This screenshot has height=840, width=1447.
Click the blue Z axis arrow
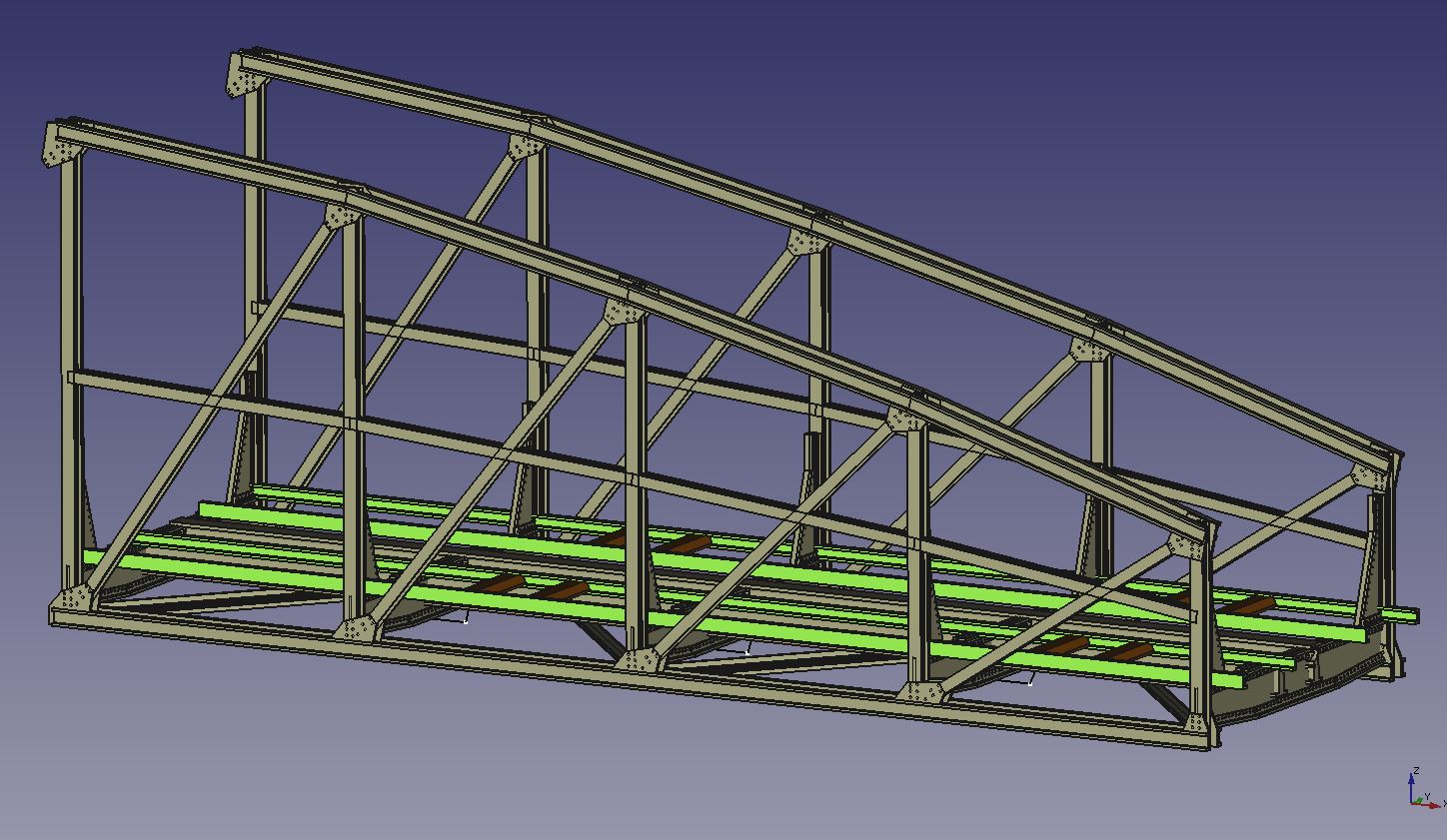tap(1411, 781)
